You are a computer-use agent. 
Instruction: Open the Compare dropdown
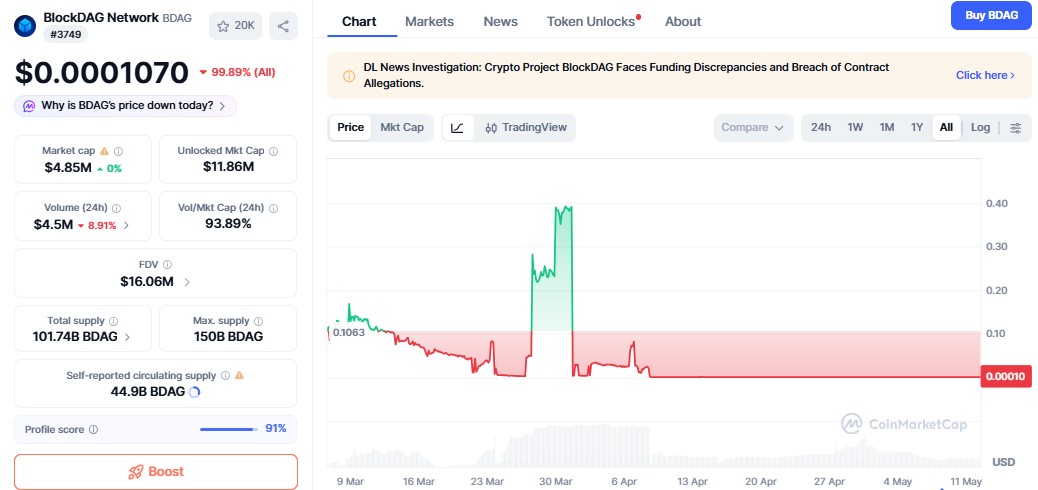coord(753,128)
